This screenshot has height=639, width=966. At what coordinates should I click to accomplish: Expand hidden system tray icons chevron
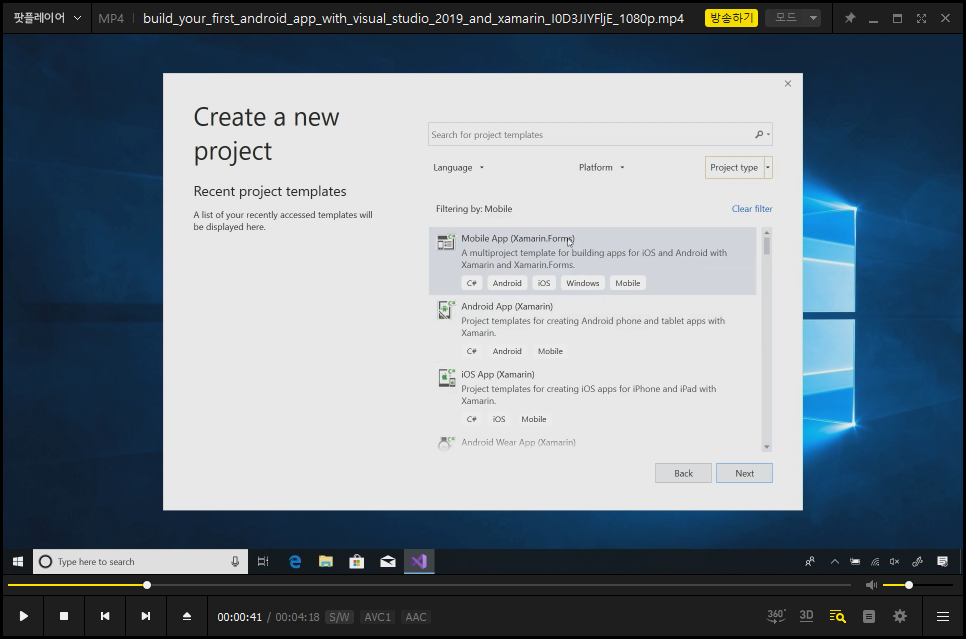coord(835,561)
